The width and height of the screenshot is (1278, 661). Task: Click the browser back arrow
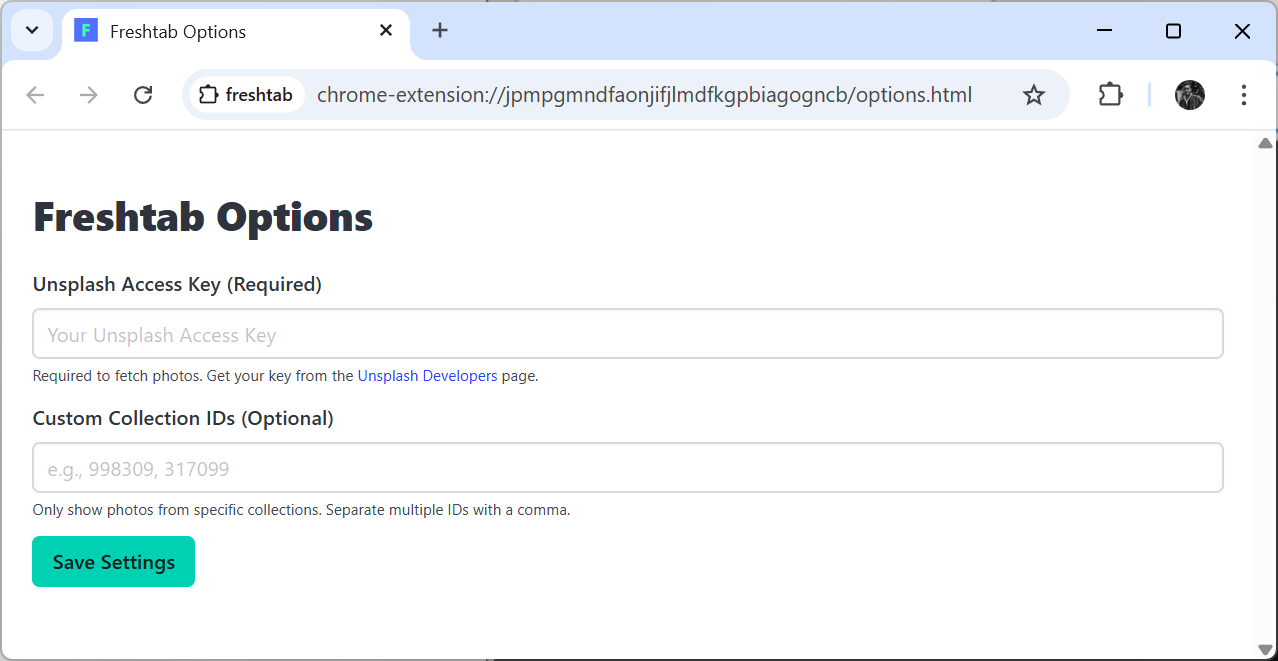[x=35, y=95]
